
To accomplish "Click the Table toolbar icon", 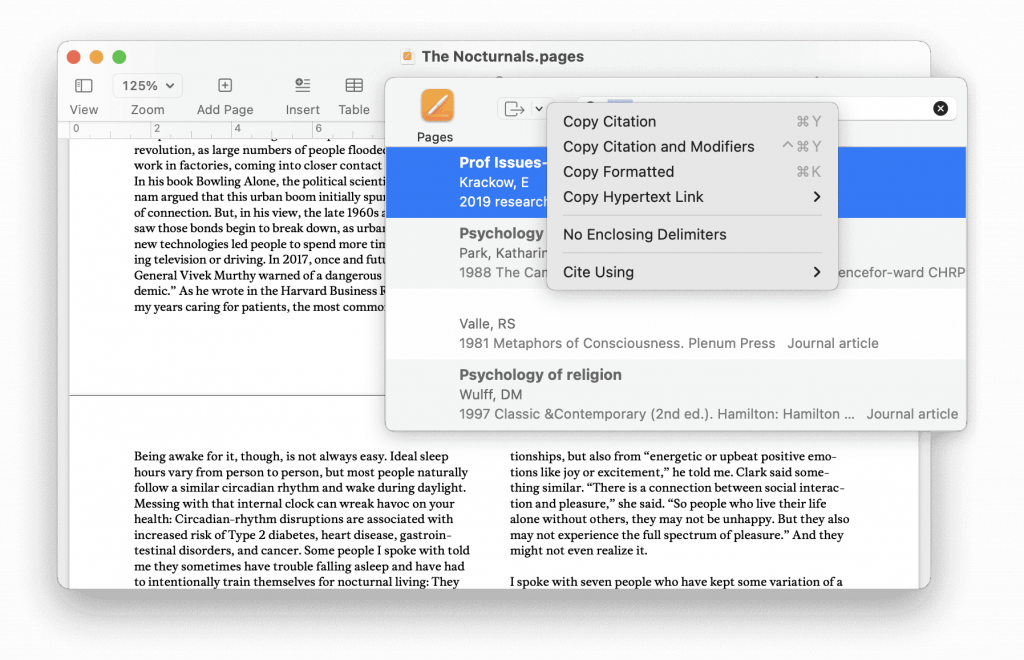I will coord(354,86).
